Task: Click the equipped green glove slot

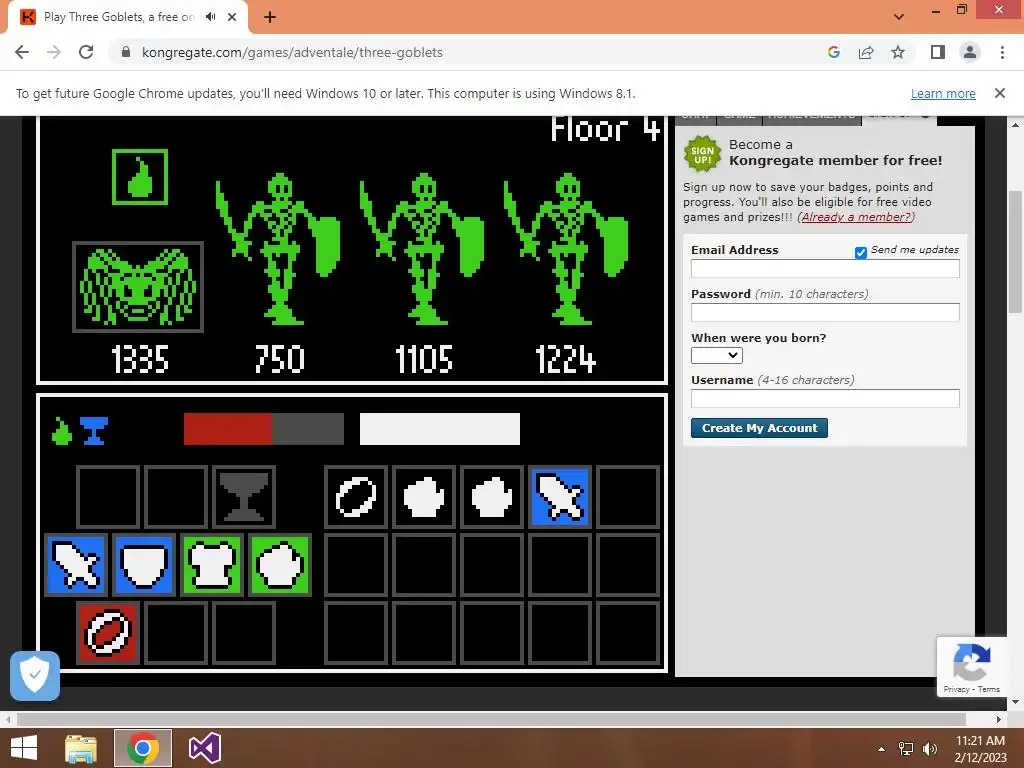Action: (280, 565)
